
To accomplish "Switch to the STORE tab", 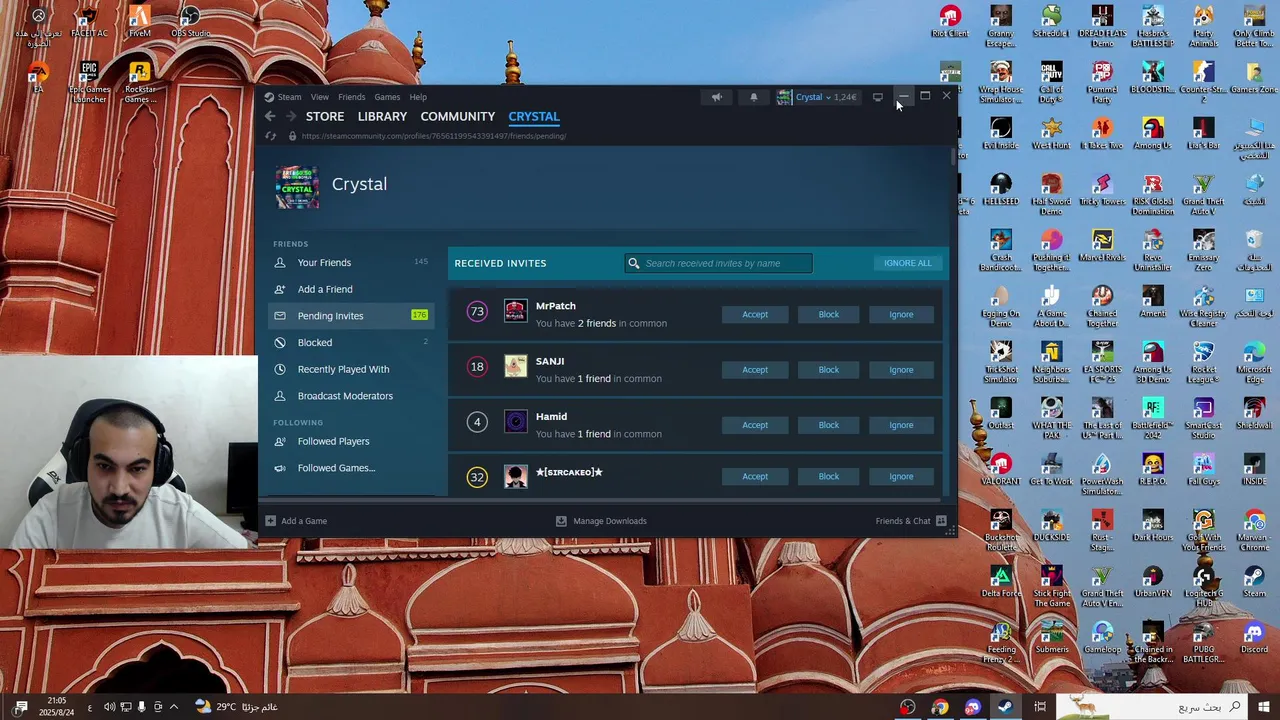I will tap(325, 116).
